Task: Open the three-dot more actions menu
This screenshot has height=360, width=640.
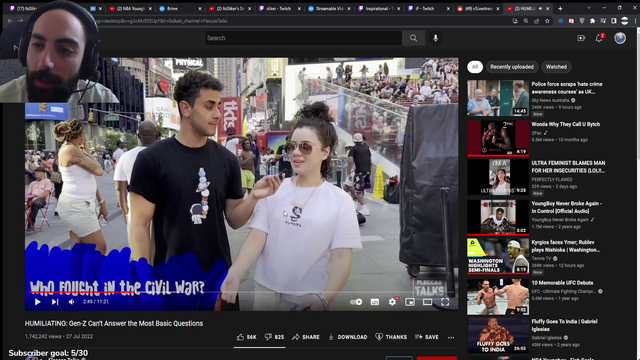Action: (451, 337)
